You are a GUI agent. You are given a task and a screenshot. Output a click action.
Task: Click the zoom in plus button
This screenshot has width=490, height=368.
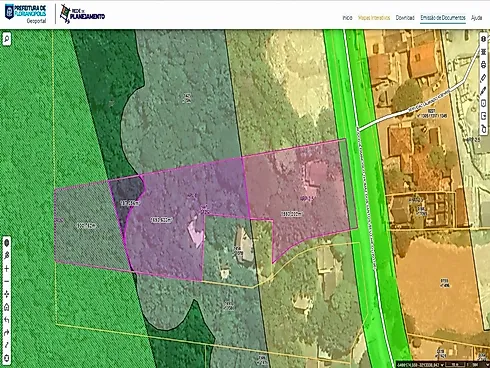[7, 269]
